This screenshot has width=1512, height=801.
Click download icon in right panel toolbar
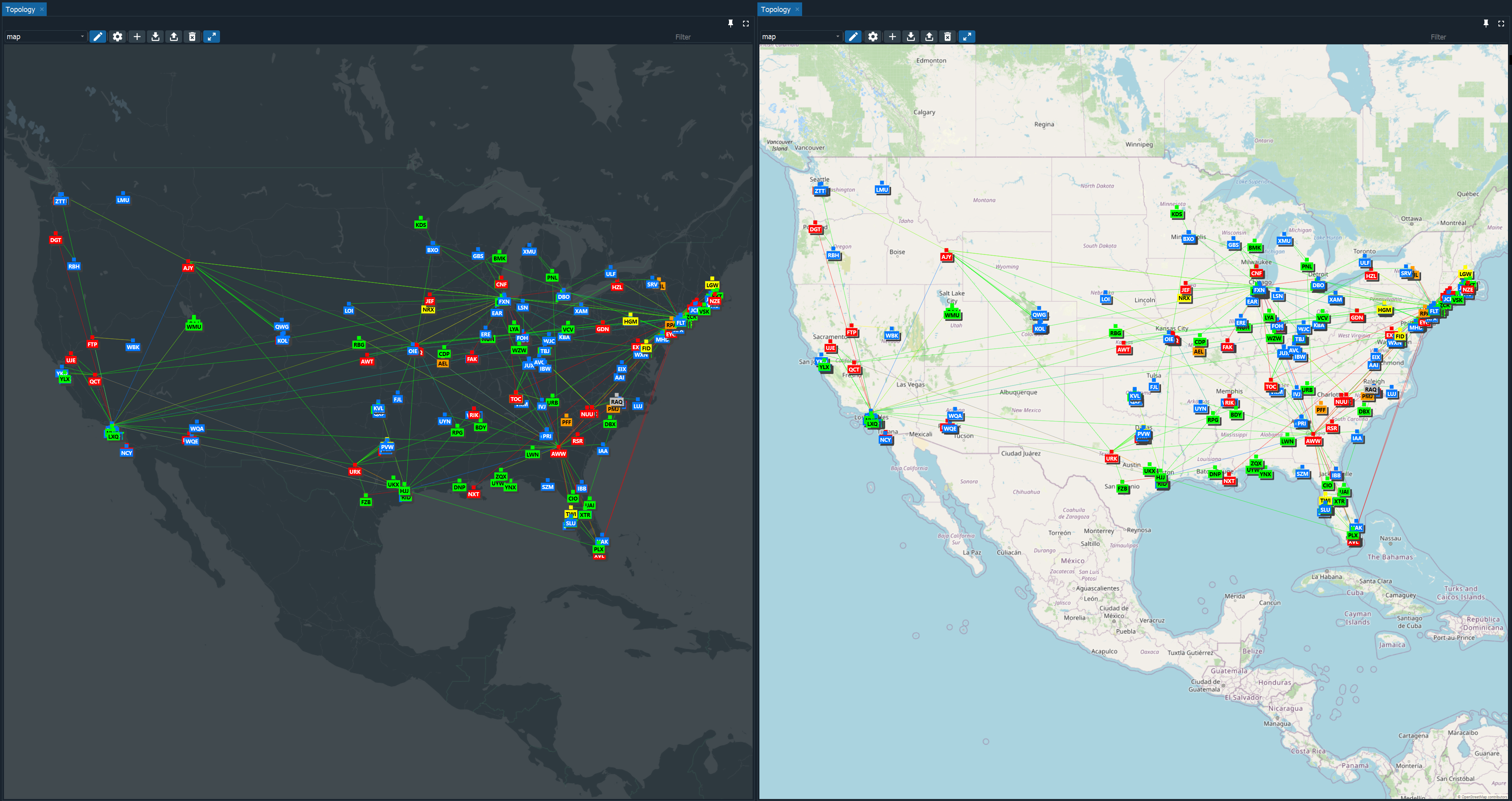(x=911, y=36)
